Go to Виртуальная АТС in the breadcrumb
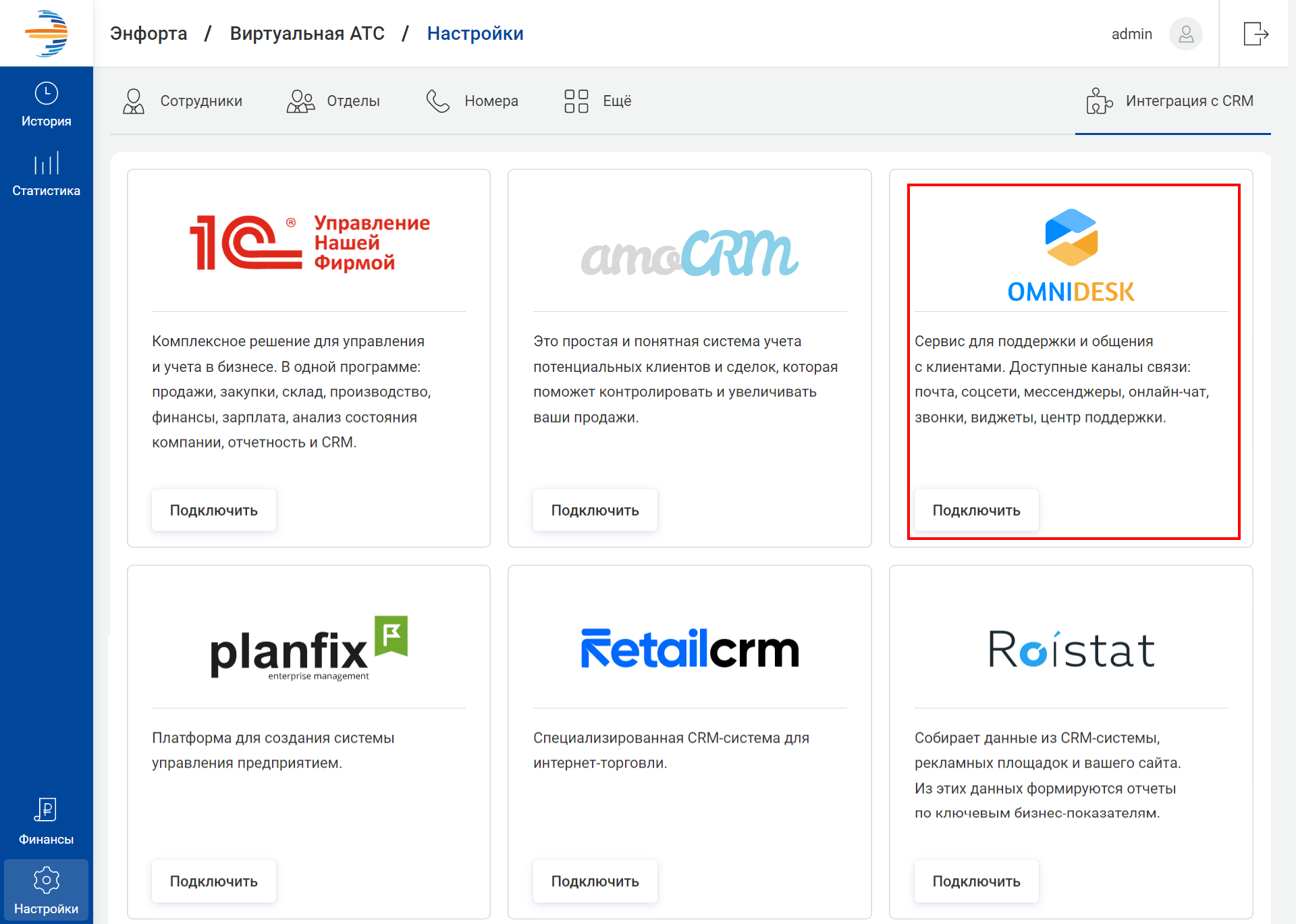Image resolution: width=1296 pixels, height=924 pixels. pos(307,33)
